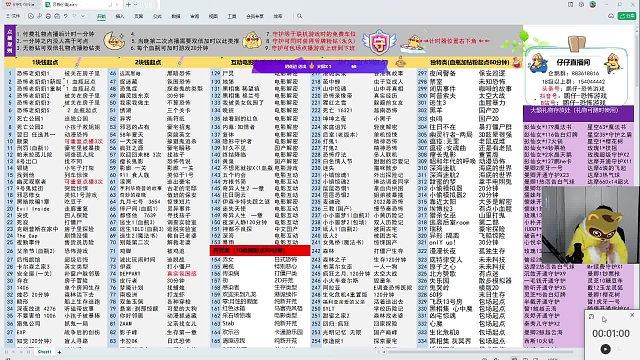This screenshot has height=360, width=640.
Task: Click the redo arrow in quick toolbar
Action: pyautogui.click(x=74, y=16)
